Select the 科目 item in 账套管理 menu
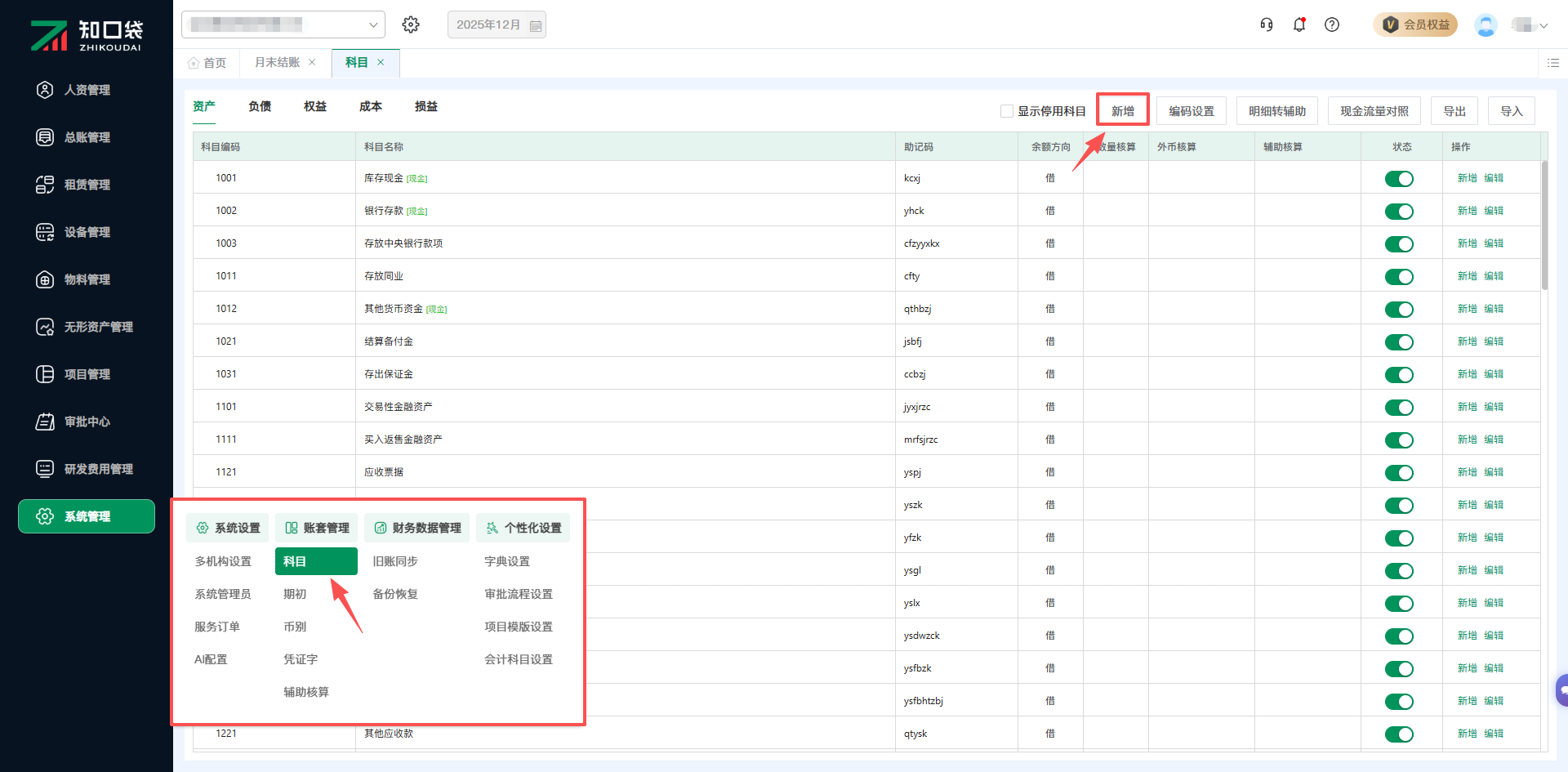Viewport: 1568px width, 772px height. [x=316, y=561]
